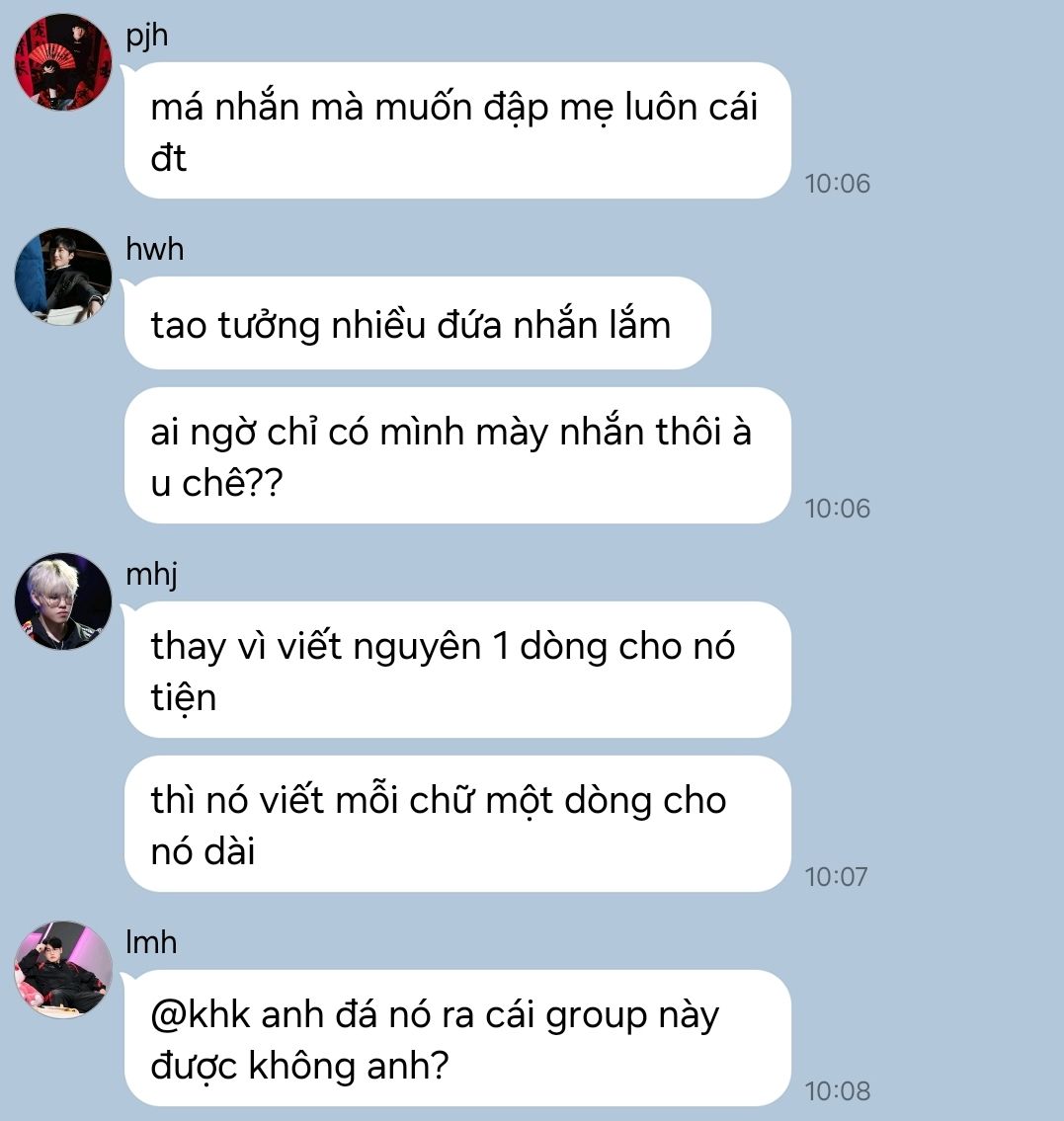Select lmh's message ending 'được không anh?'
Screen dimensions: 1064x1121
pyautogui.click(x=457, y=1038)
